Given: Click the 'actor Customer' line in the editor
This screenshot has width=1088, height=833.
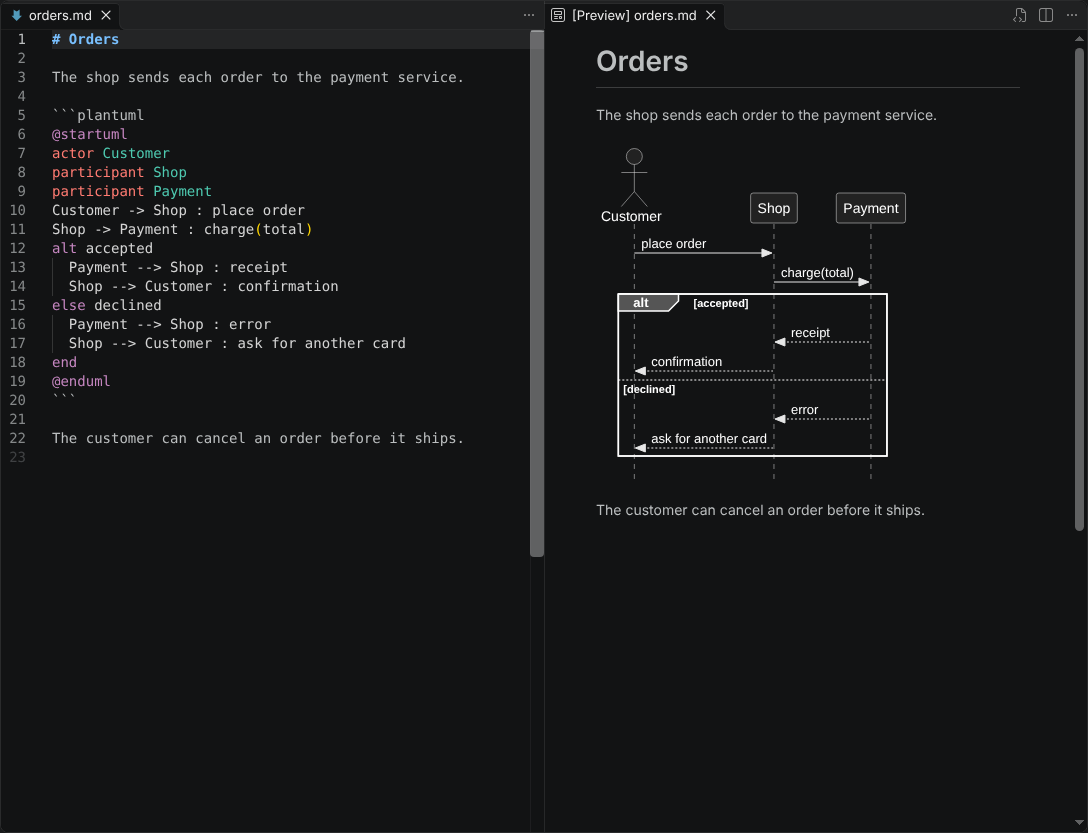Looking at the screenshot, I should point(110,153).
